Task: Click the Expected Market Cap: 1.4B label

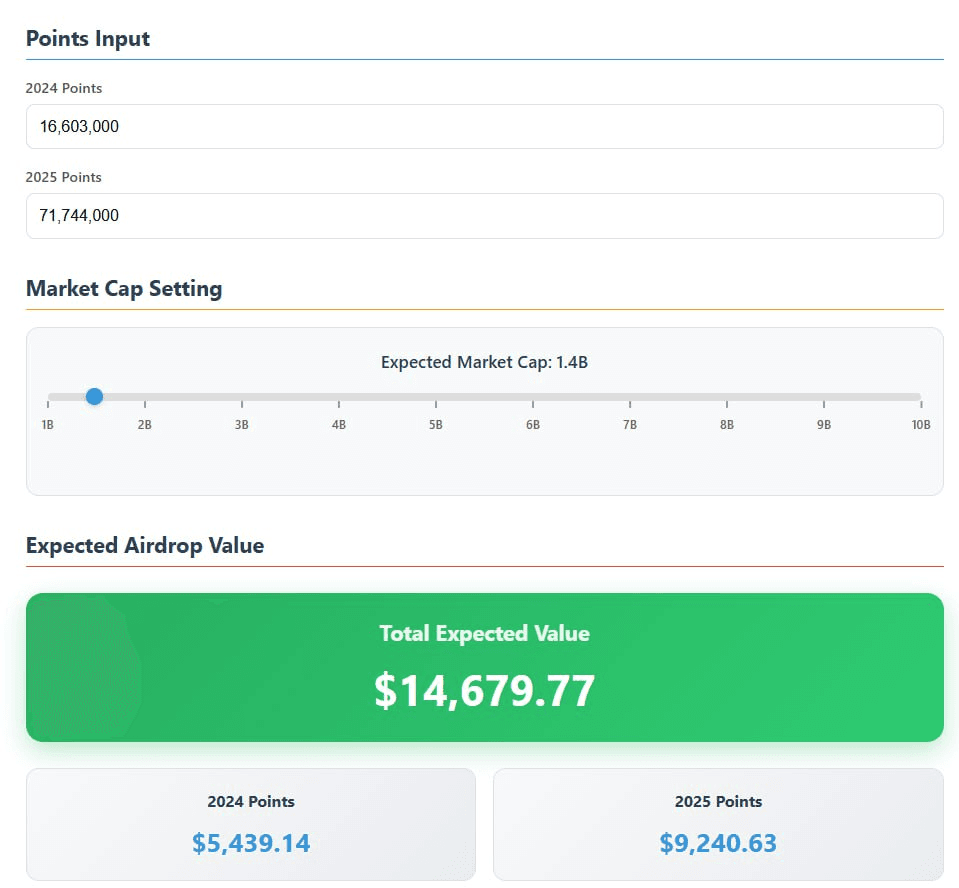Action: tap(484, 362)
